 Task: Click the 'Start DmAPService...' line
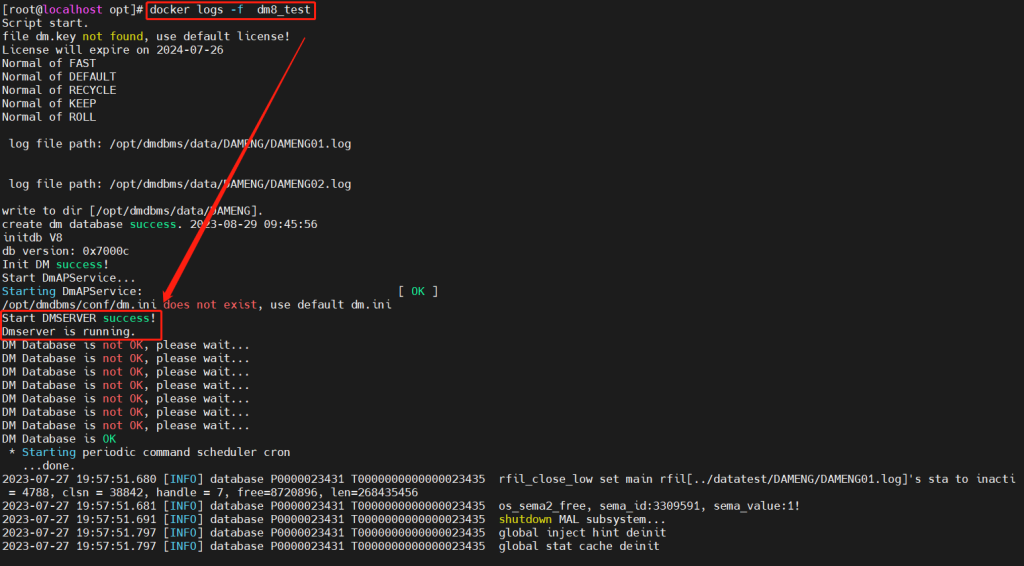click(69, 277)
